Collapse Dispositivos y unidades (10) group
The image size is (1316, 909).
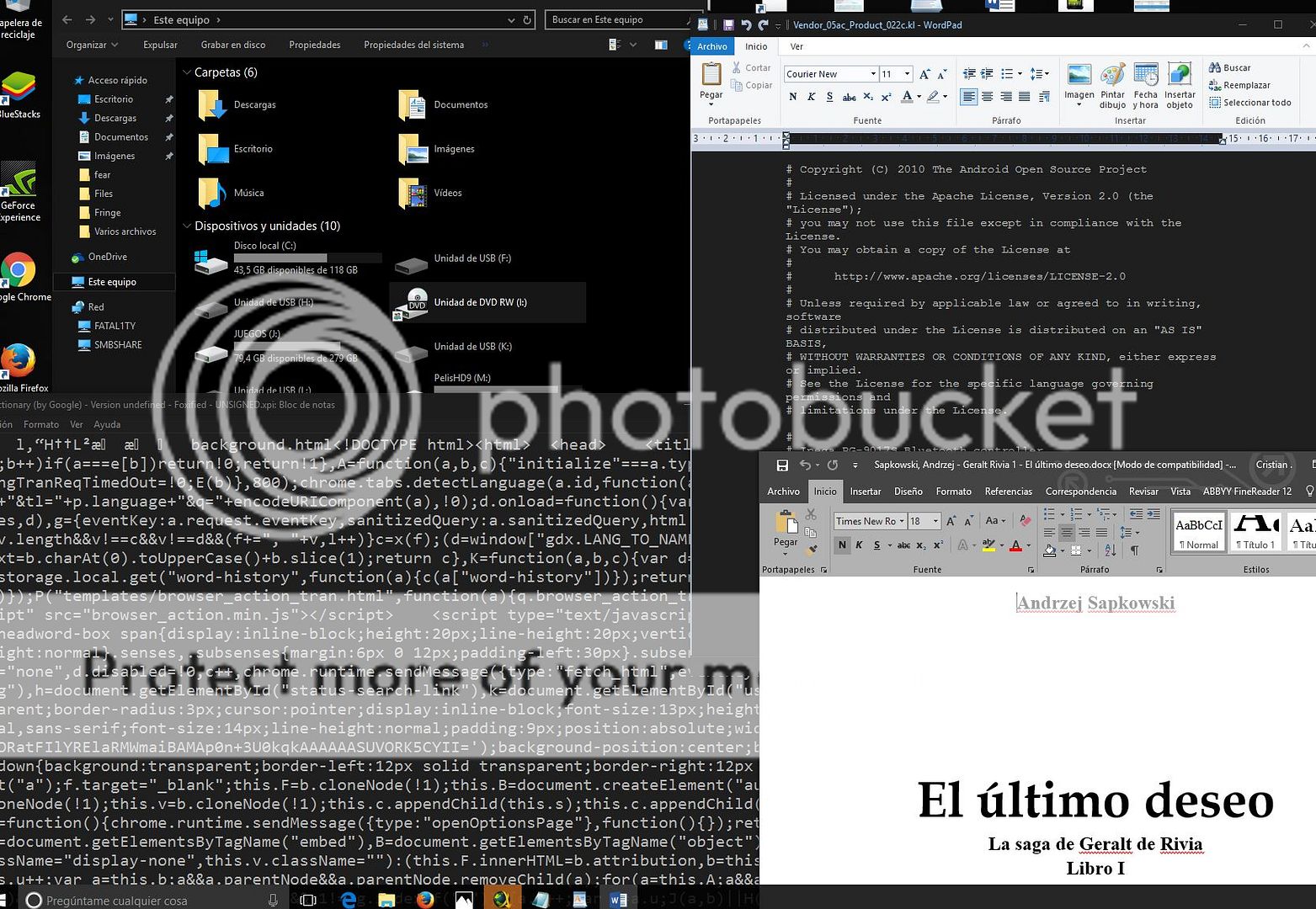[x=187, y=226]
